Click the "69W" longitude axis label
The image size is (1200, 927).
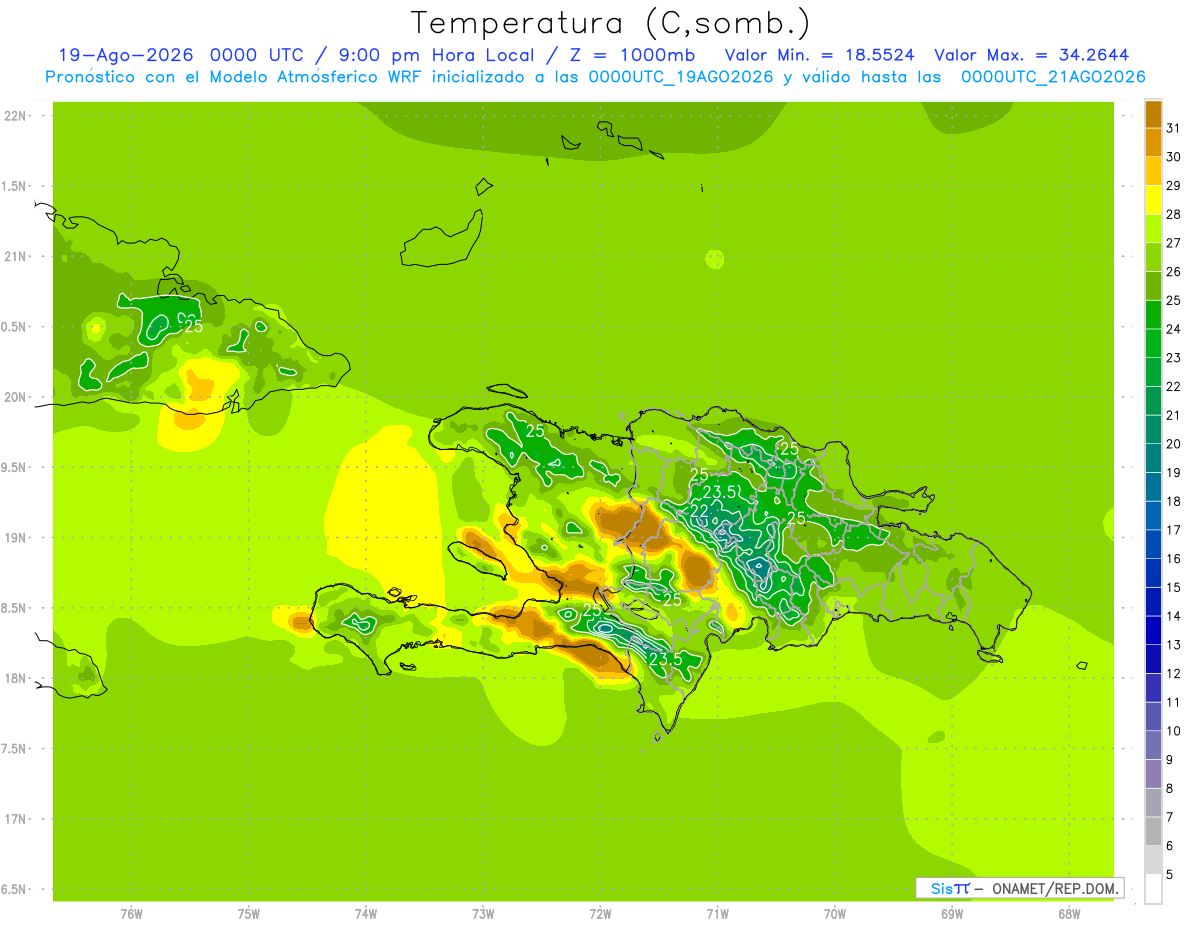pyautogui.click(x=952, y=914)
